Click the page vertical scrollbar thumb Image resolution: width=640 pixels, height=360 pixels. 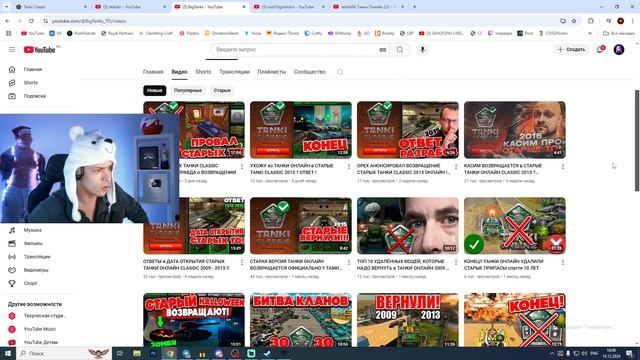pos(637,140)
